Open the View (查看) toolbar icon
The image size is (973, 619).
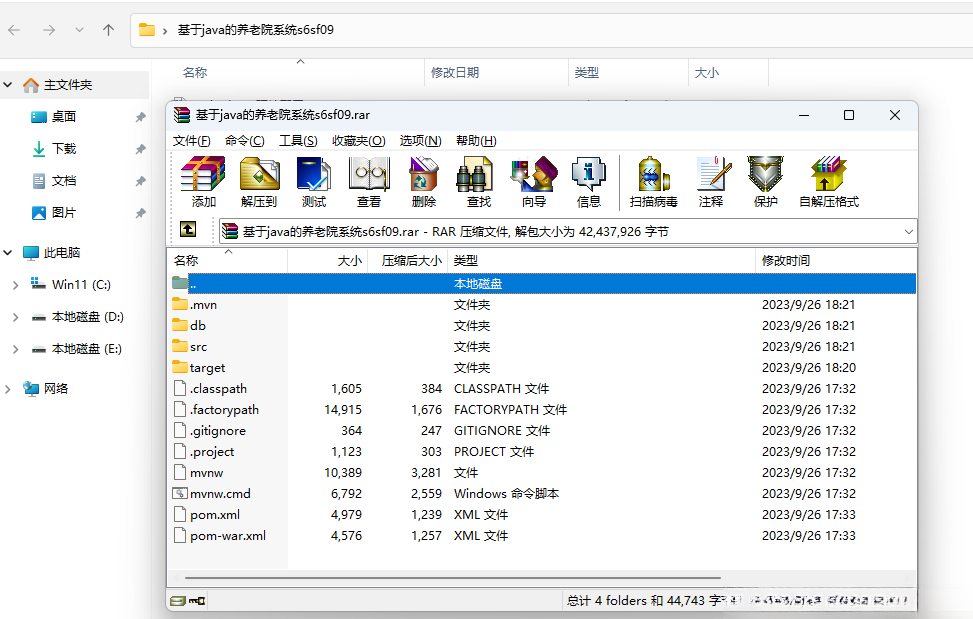click(x=369, y=181)
